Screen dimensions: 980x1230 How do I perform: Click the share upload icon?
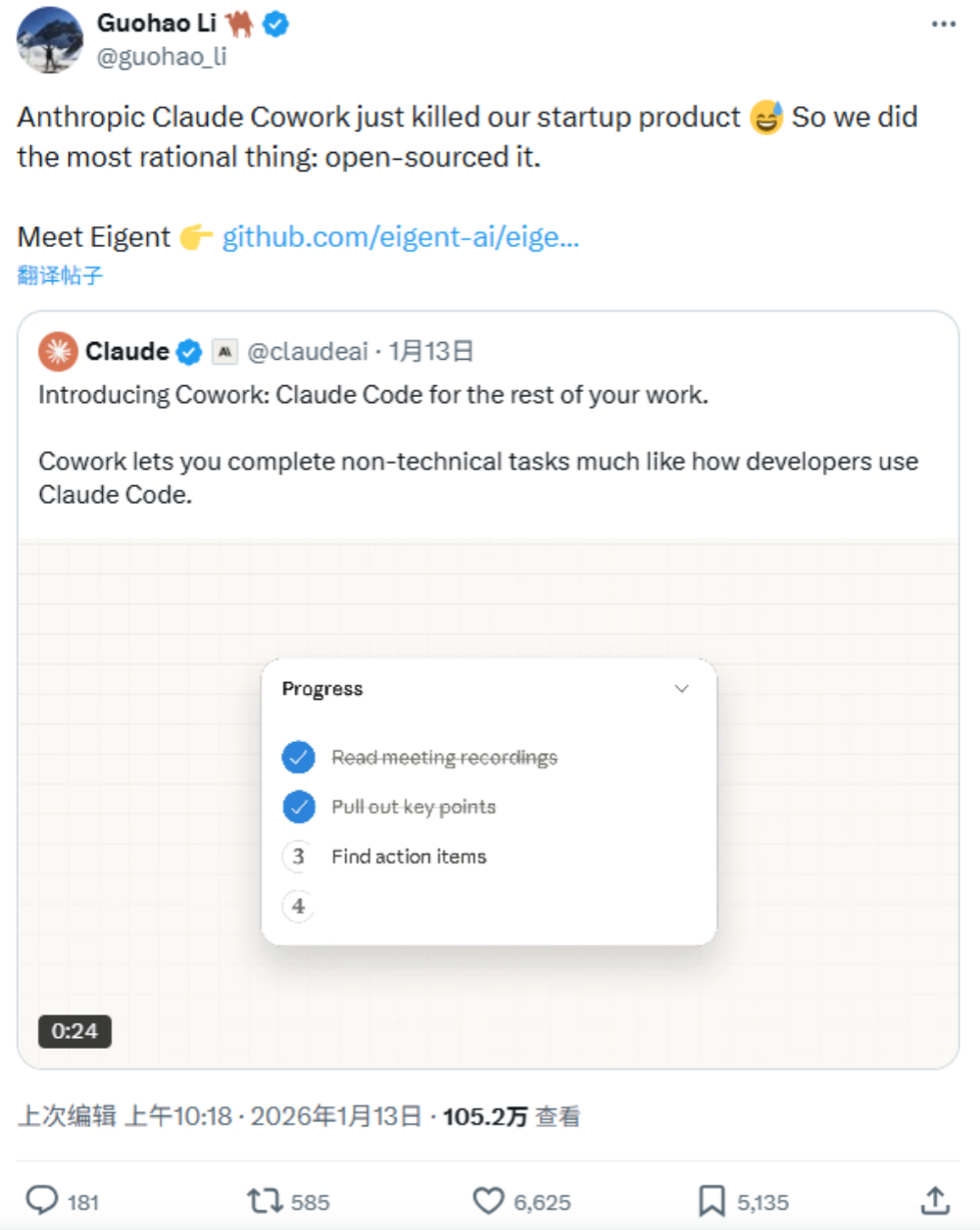pyautogui.click(x=935, y=1201)
